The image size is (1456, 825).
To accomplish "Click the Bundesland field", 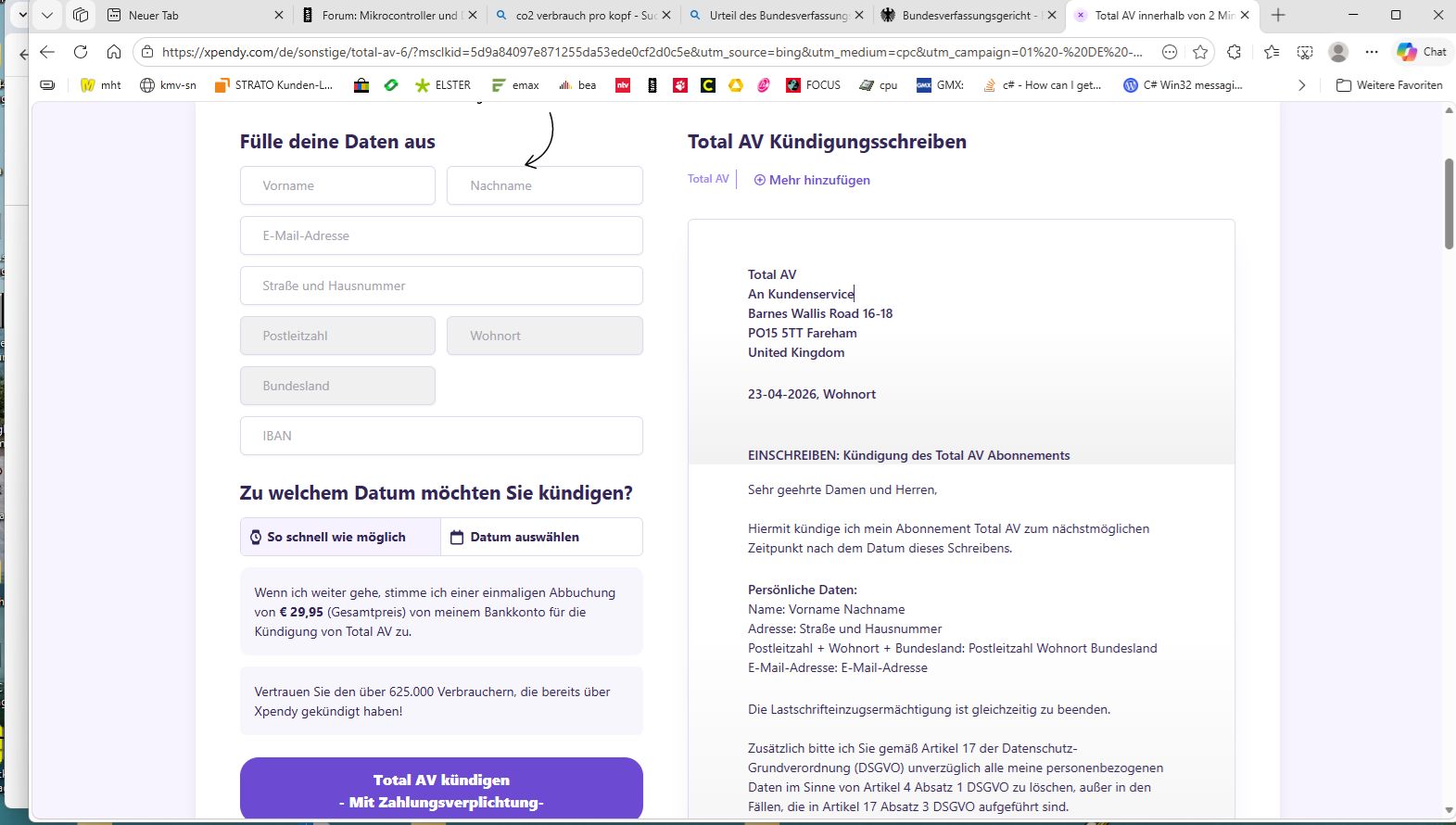I will [337, 386].
